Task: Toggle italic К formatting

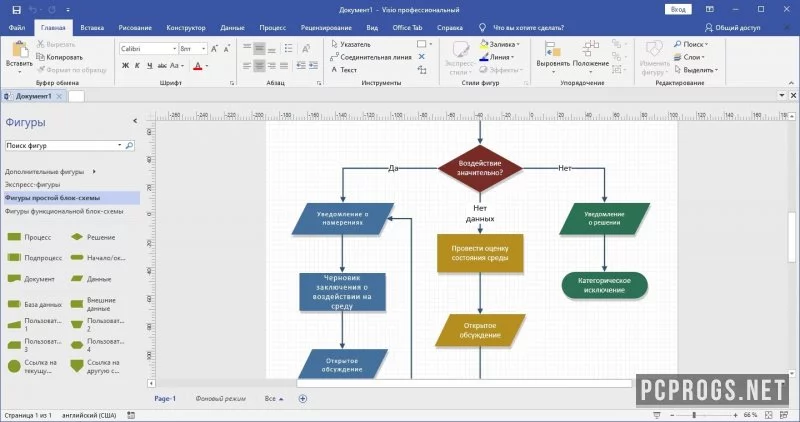Action: tap(137, 66)
